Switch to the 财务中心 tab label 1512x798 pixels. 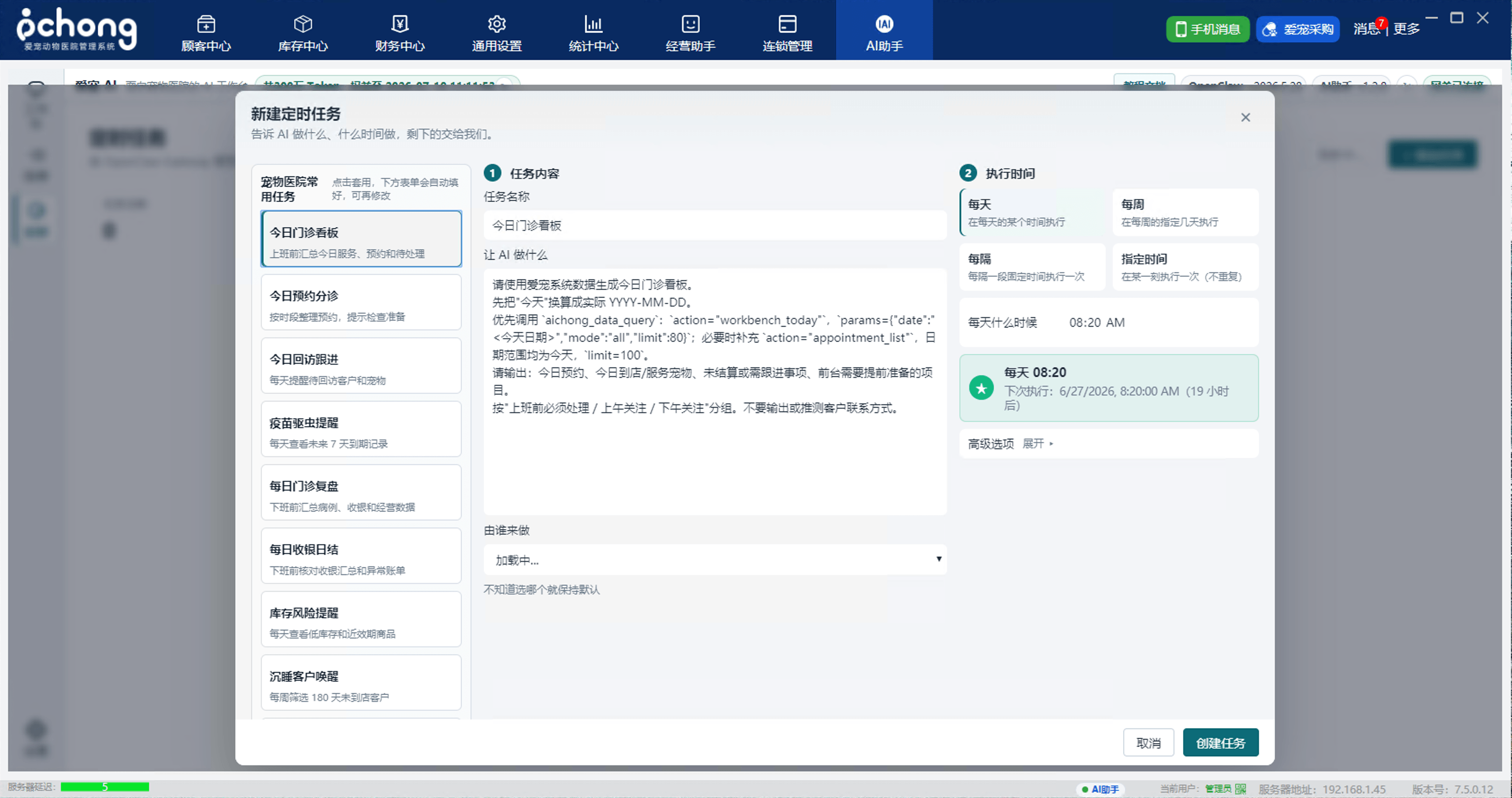400,46
